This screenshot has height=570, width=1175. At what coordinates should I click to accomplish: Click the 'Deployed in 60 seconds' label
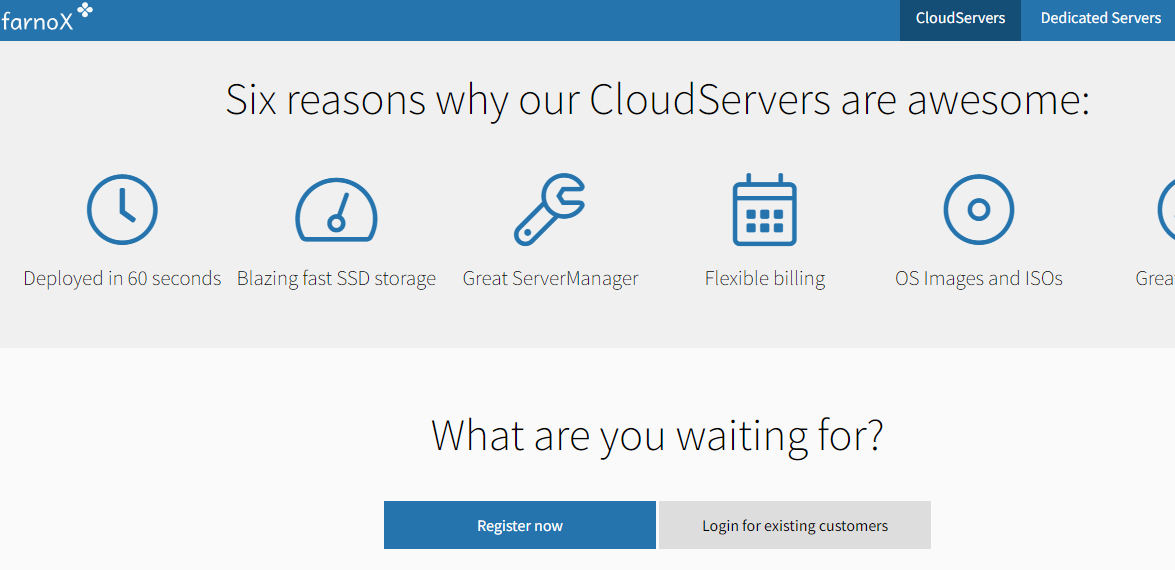(122, 279)
